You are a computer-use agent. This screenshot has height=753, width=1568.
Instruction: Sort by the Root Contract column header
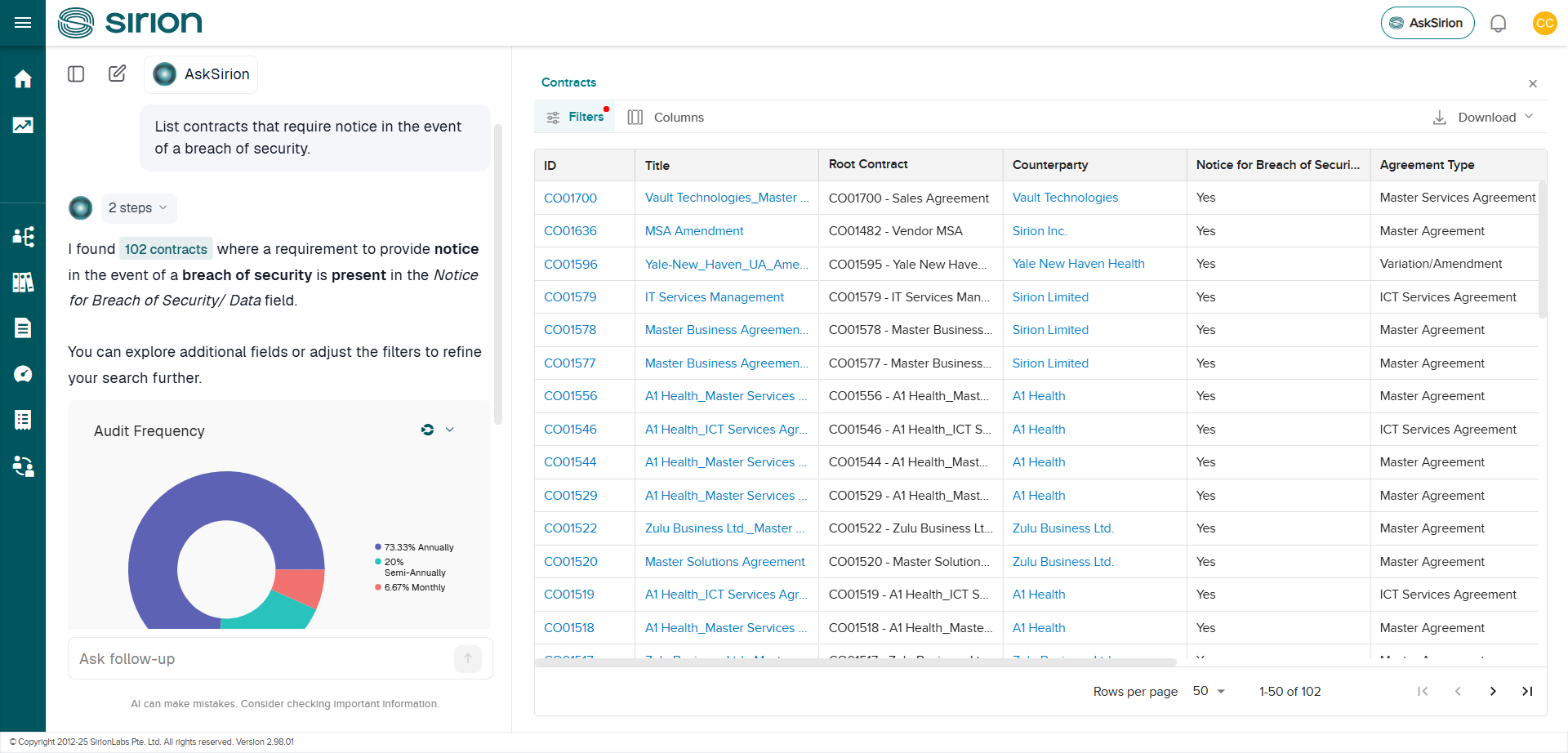click(911, 165)
